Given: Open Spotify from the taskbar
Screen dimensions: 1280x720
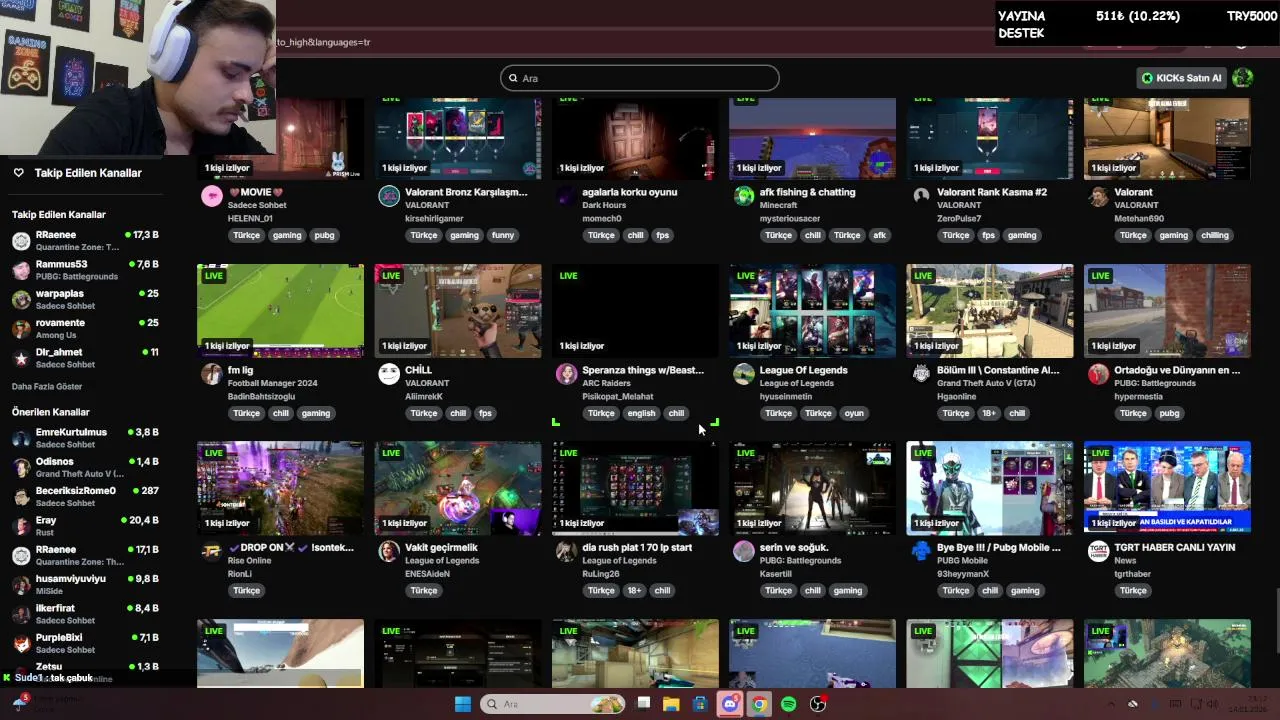Looking at the screenshot, I should 788,704.
